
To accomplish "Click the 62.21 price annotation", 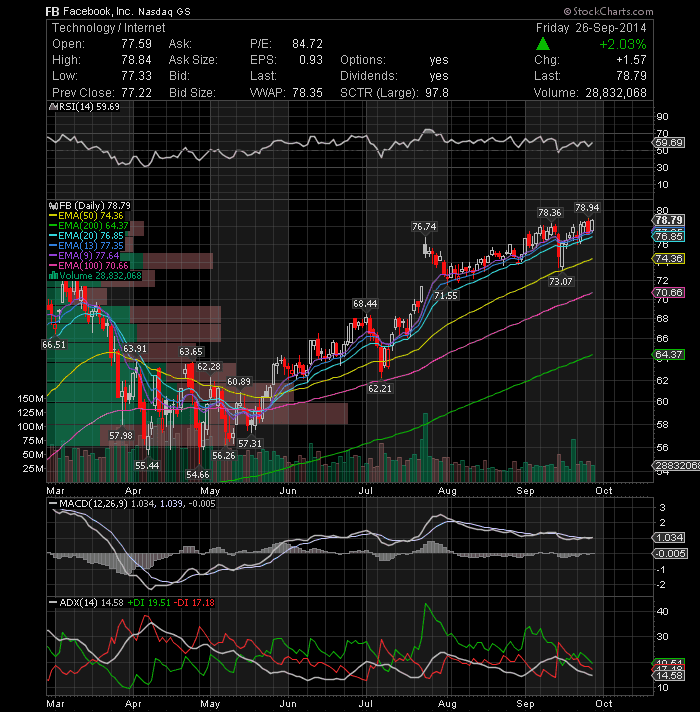I will point(380,389).
